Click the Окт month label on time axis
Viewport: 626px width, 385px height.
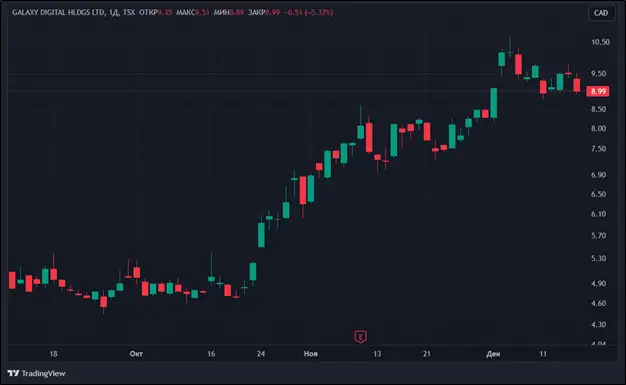[x=136, y=354]
